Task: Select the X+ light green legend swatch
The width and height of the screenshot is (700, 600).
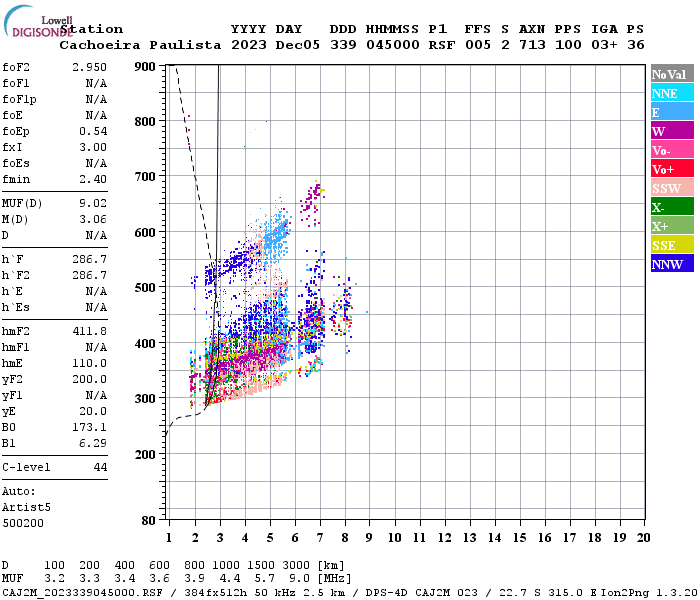Action: pos(672,226)
